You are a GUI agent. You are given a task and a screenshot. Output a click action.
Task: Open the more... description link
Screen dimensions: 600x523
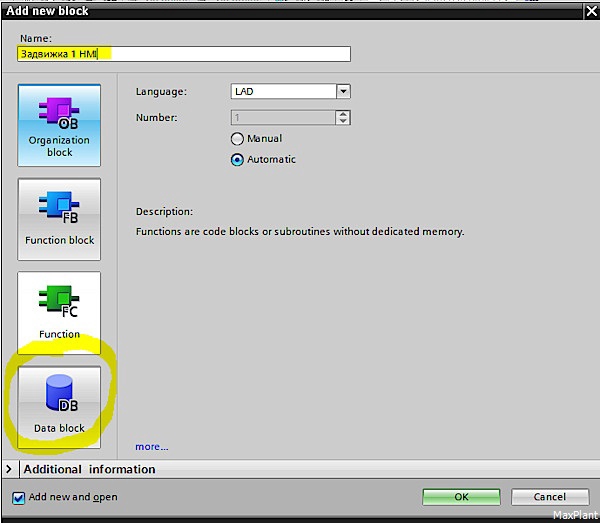click(152, 446)
